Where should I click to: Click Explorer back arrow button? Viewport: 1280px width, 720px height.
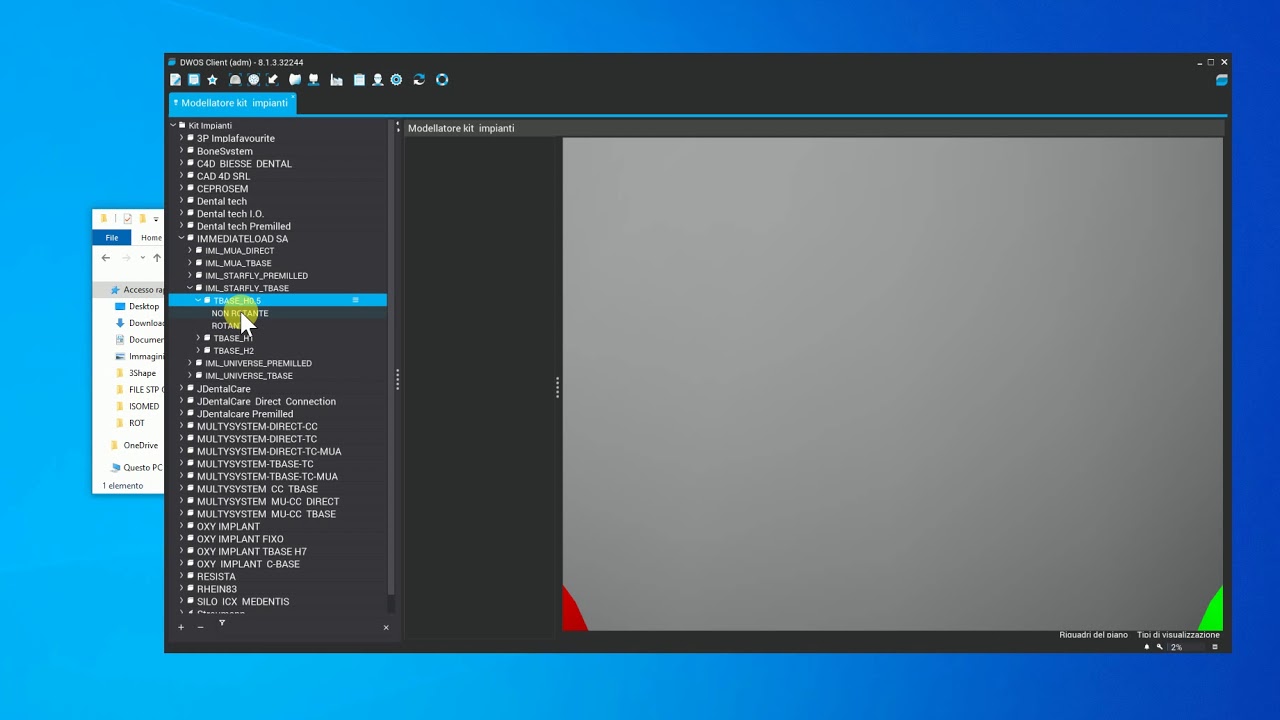pyautogui.click(x=106, y=258)
